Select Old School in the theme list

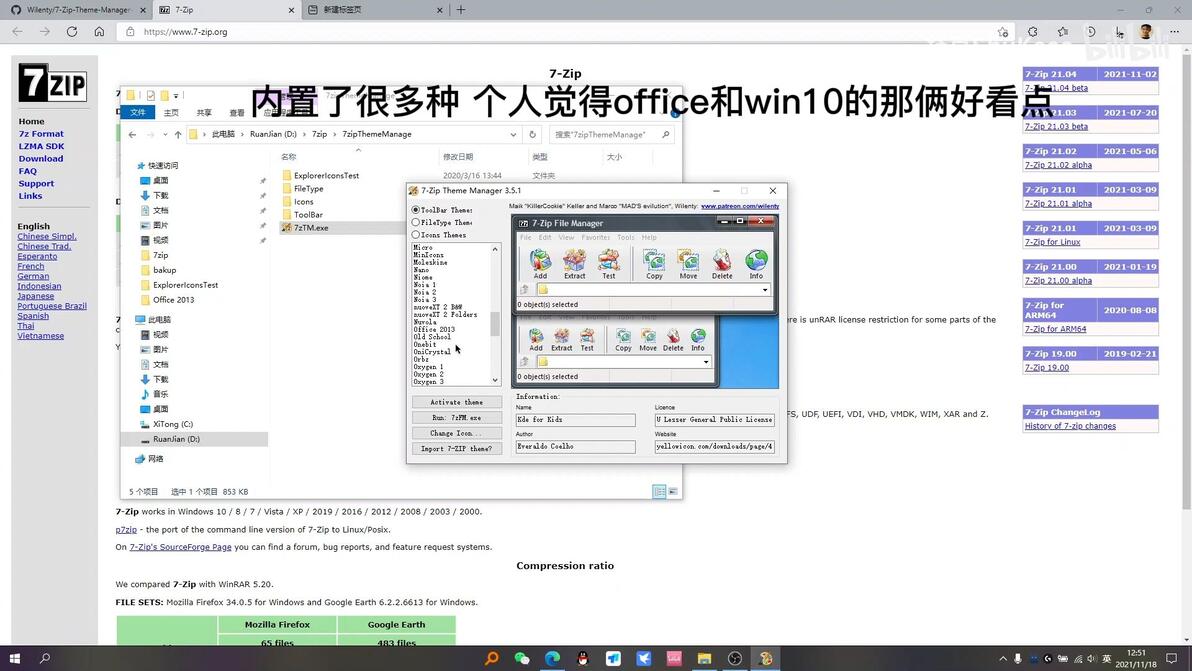coord(432,337)
